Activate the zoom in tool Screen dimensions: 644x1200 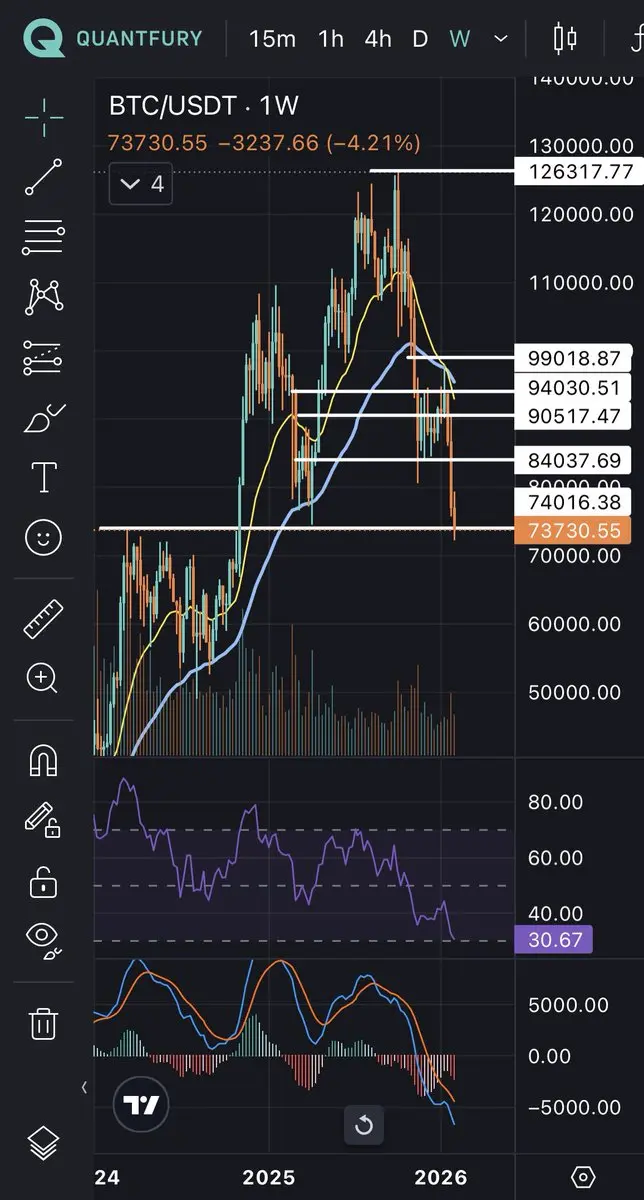click(x=44, y=679)
